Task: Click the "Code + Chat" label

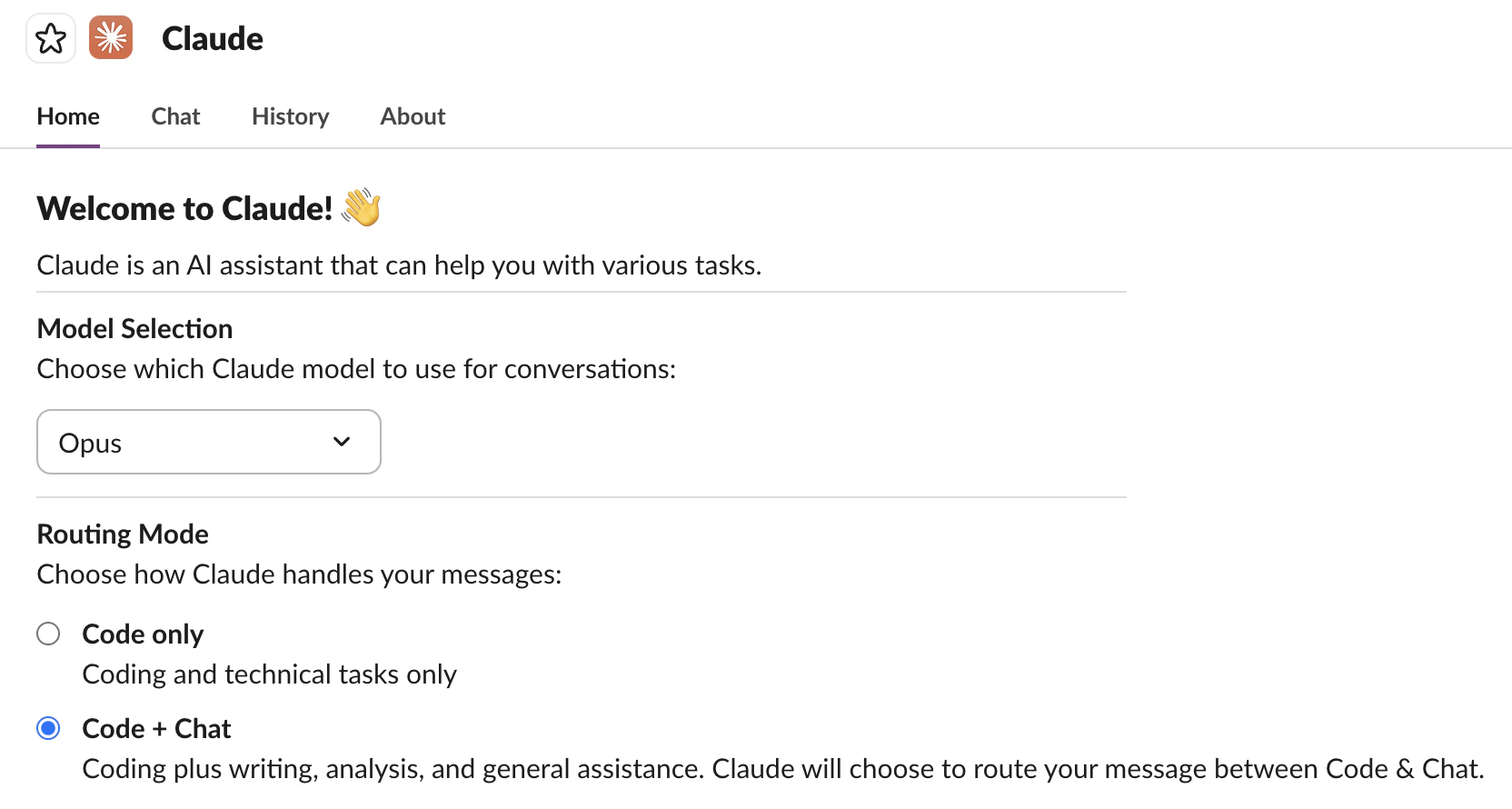Action: (156, 727)
